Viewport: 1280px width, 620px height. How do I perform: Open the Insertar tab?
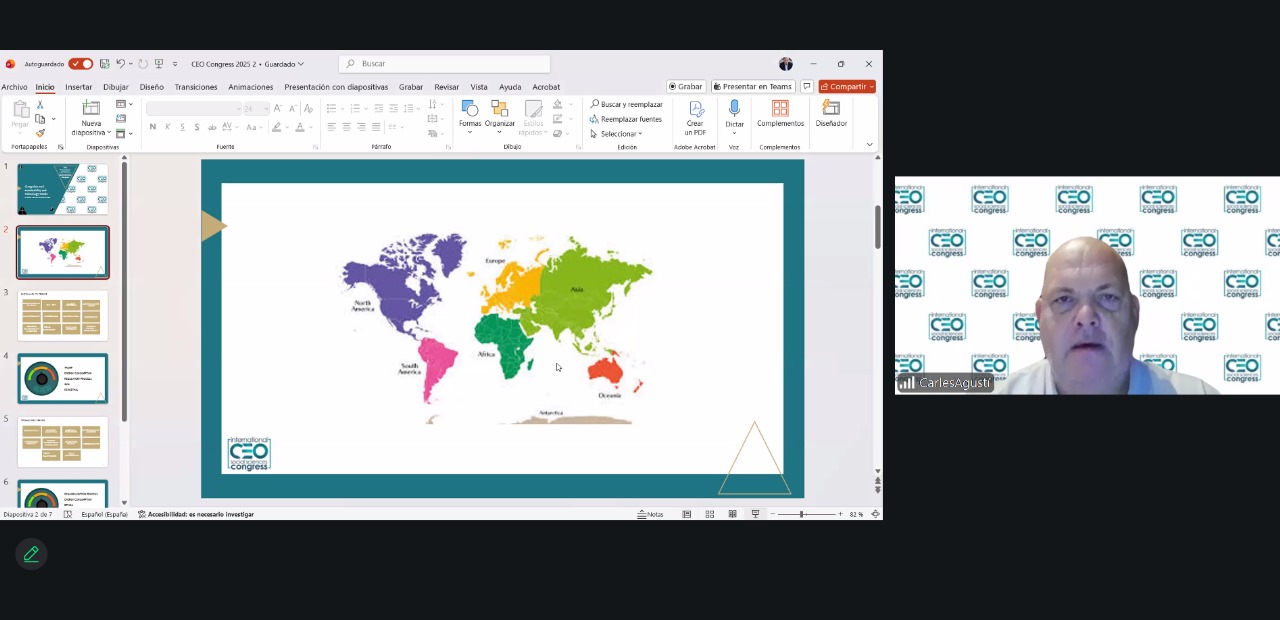(78, 87)
